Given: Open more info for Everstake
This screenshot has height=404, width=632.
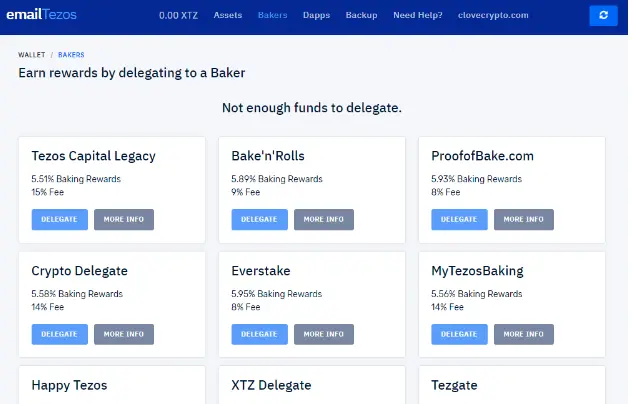Looking at the screenshot, I should [324, 334].
